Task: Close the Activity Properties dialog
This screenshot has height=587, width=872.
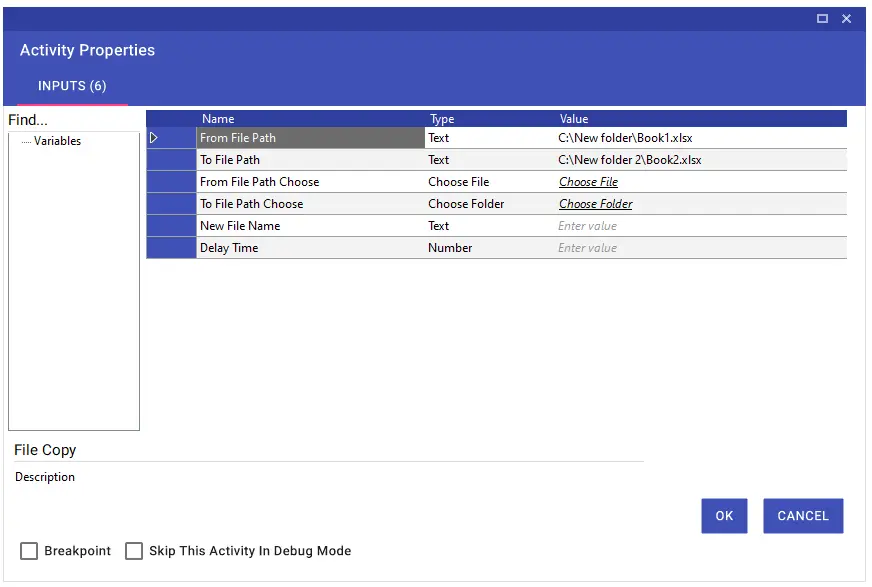Action: click(846, 19)
